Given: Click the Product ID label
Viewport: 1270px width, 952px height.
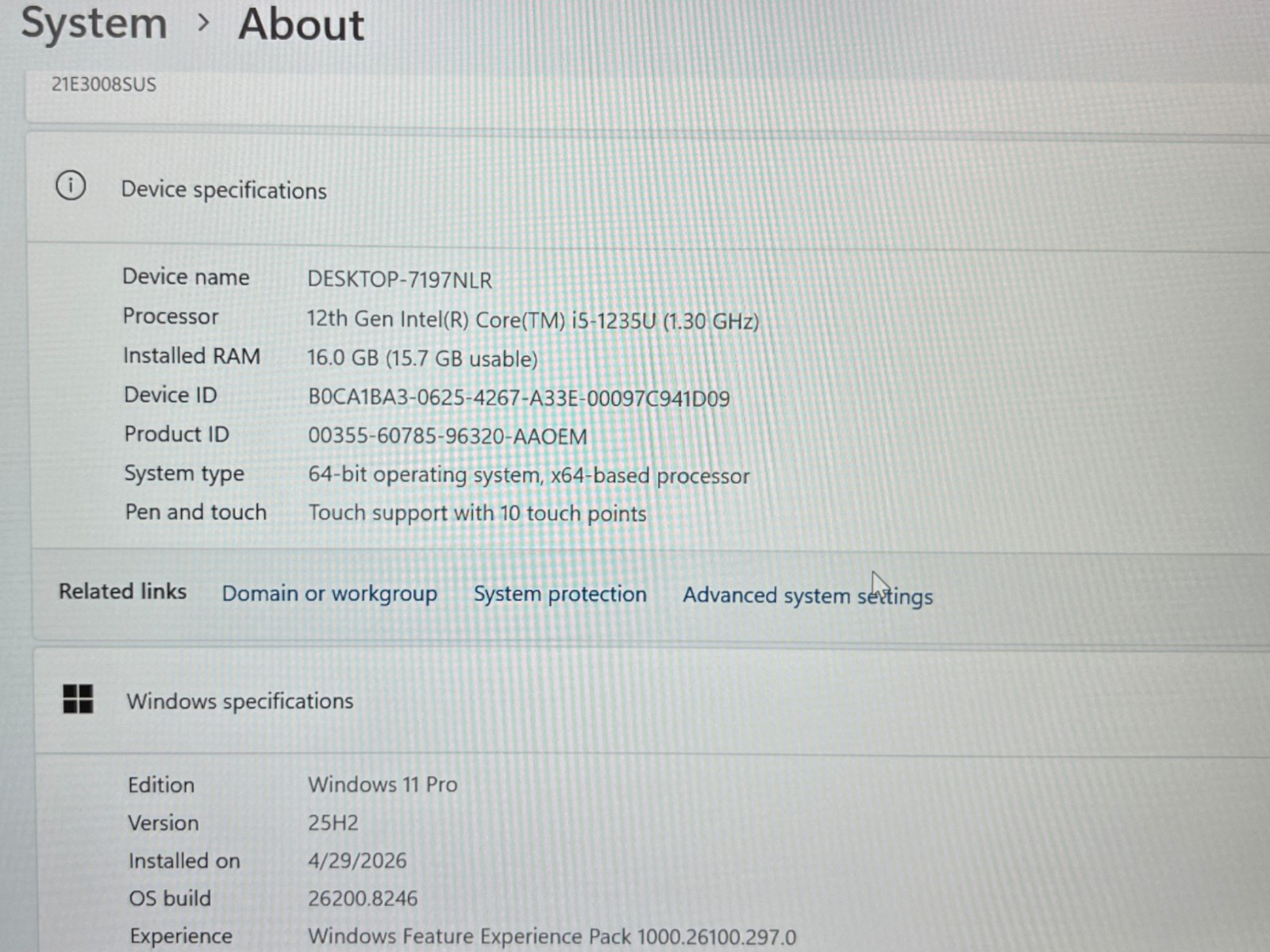Looking at the screenshot, I should (176, 434).
